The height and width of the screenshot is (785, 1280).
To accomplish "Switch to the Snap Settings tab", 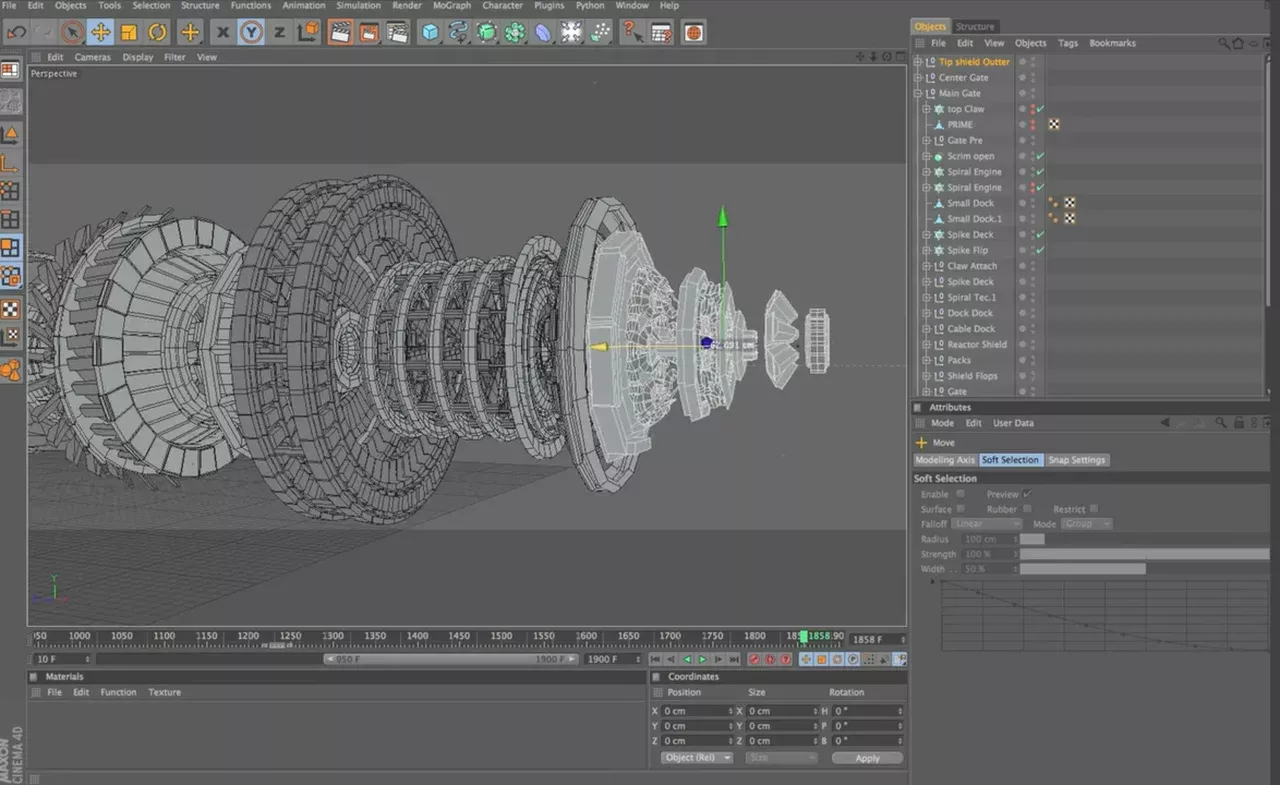I will click(x=1076, y=460).
